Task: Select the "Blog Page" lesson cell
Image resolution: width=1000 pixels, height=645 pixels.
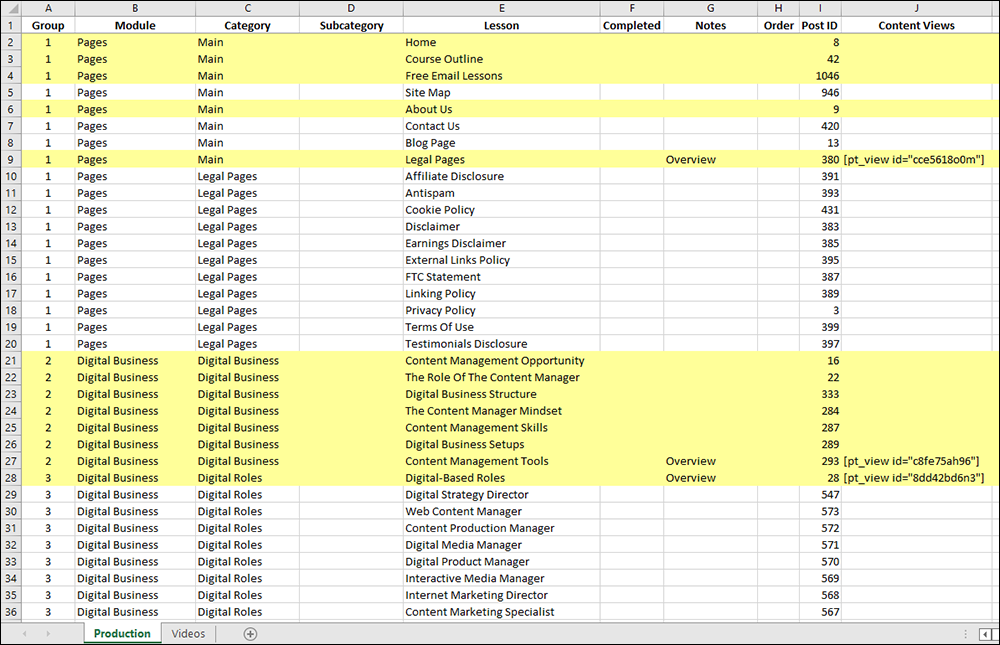Action: click(501, 143)
